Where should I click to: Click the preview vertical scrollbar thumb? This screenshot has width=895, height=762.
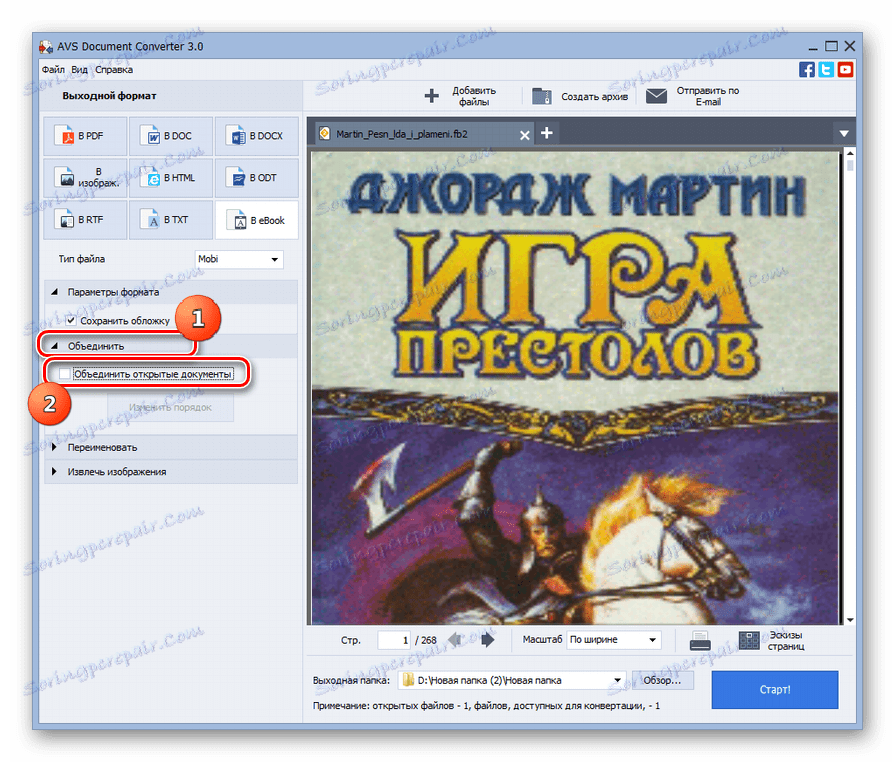850,166
